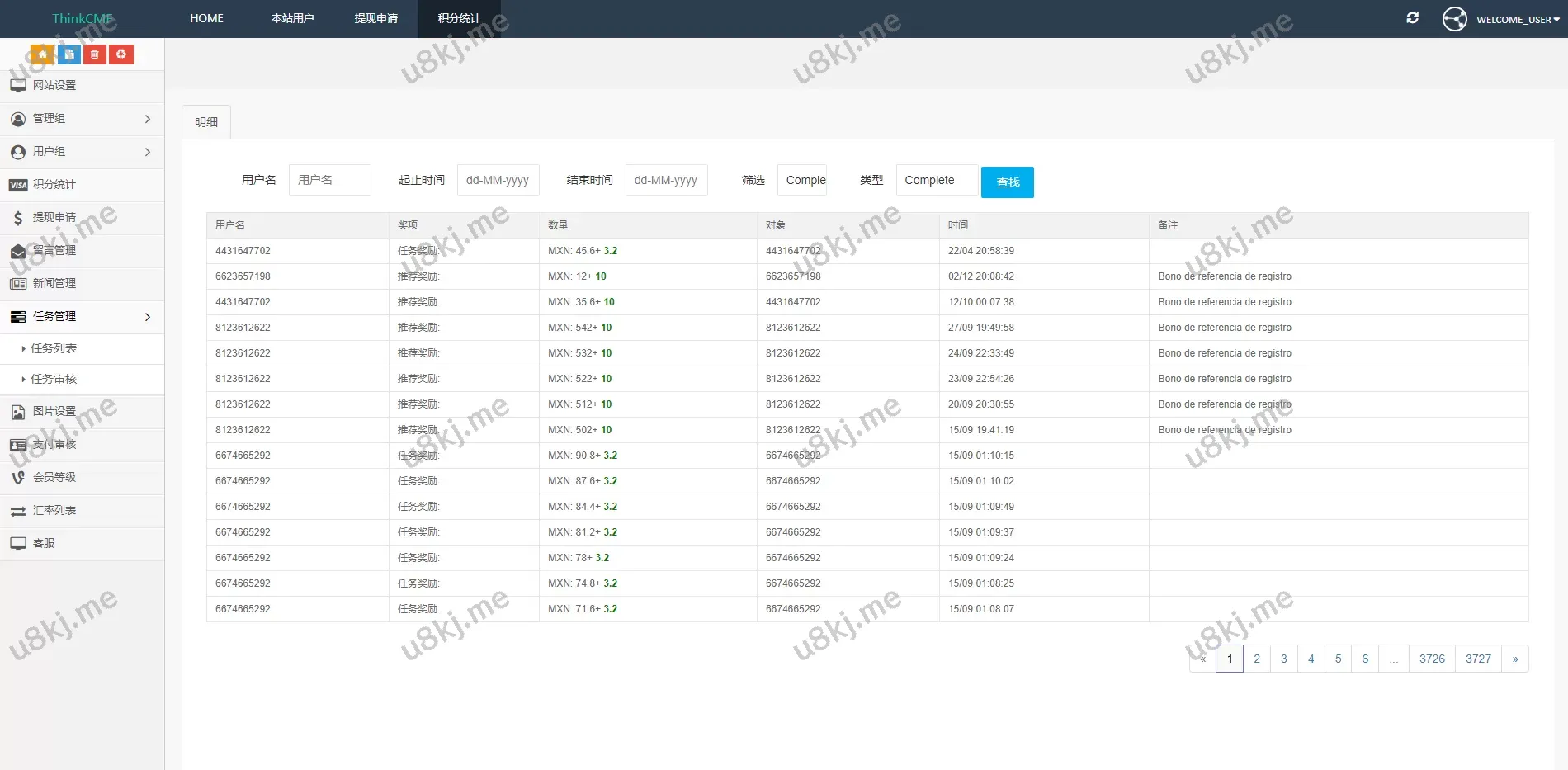Click the red recycle icon
1568x770 pixels.
[x=121, y=54]
